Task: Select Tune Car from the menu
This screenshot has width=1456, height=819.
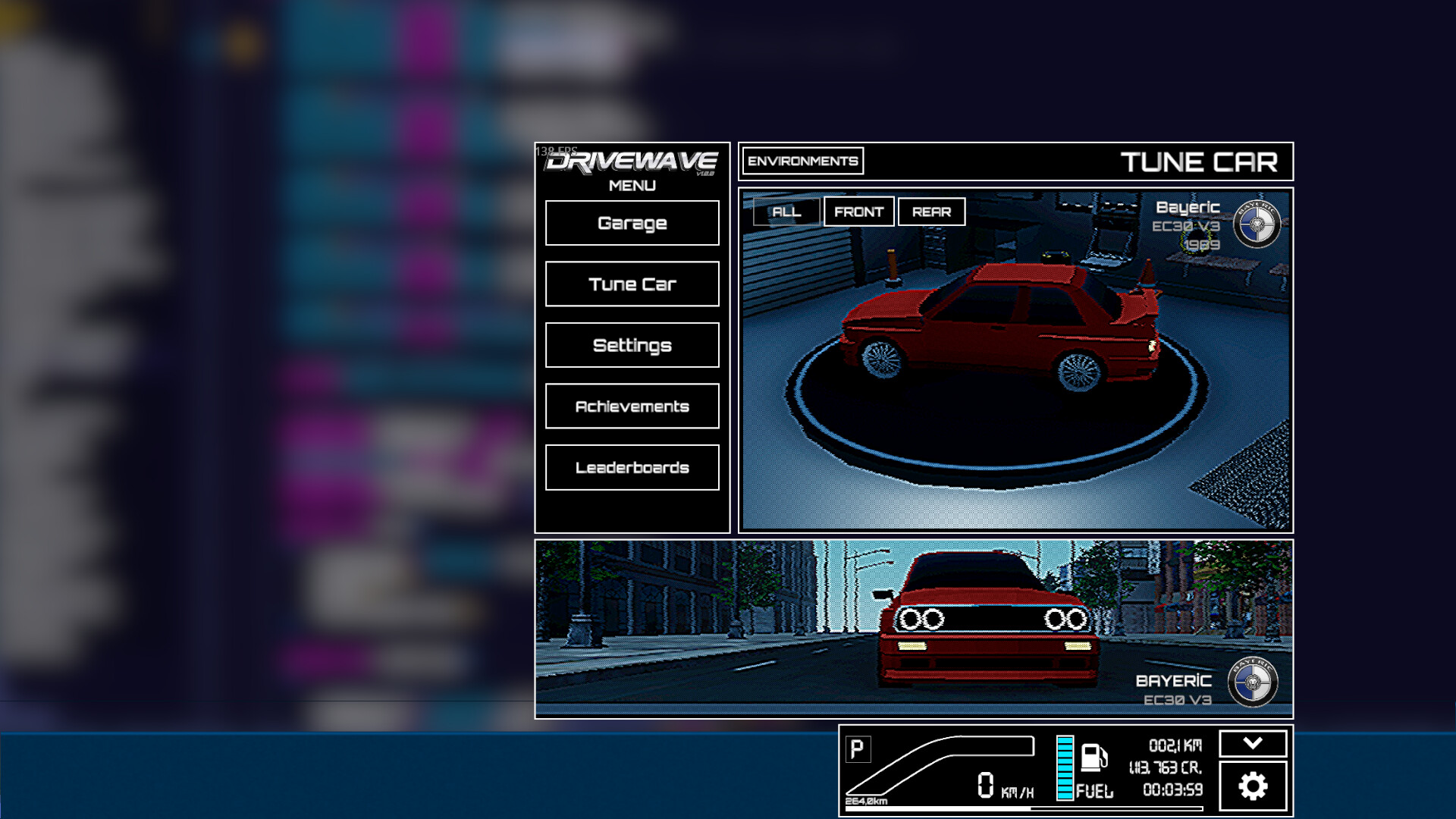Action: 632,284
